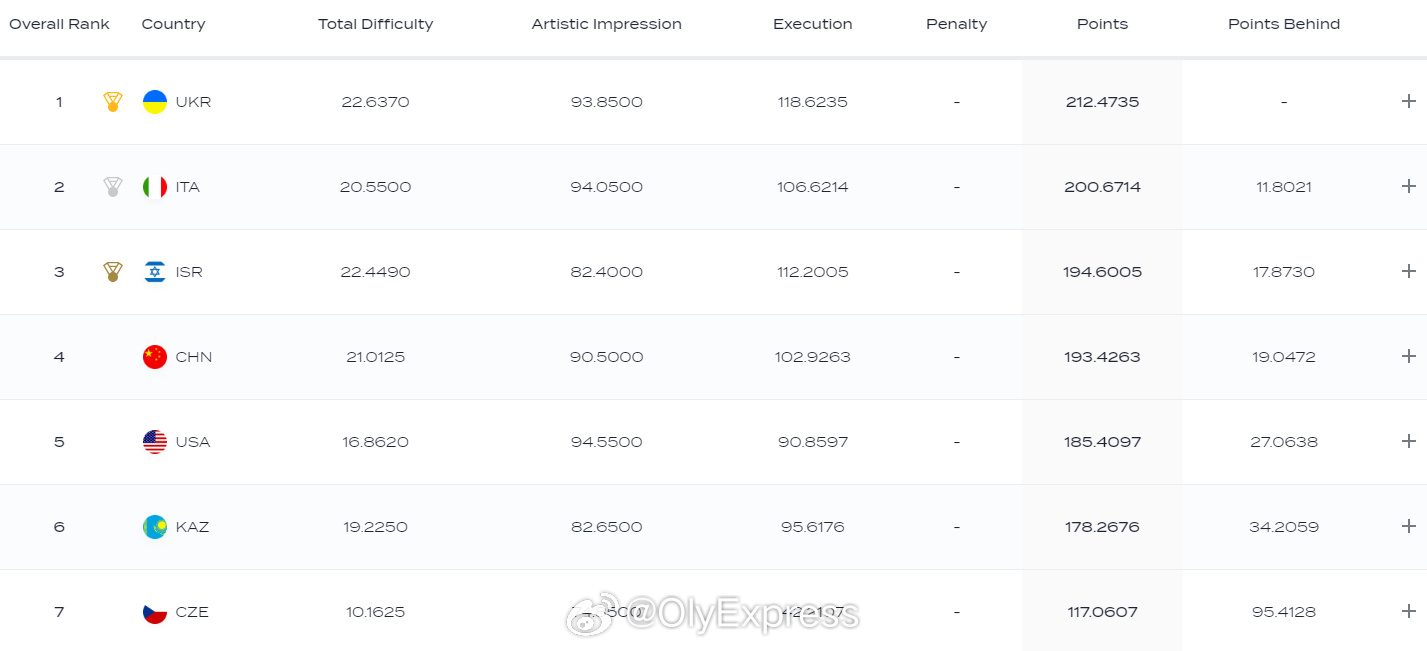Expand the UKR row details

coord(1408,101)
